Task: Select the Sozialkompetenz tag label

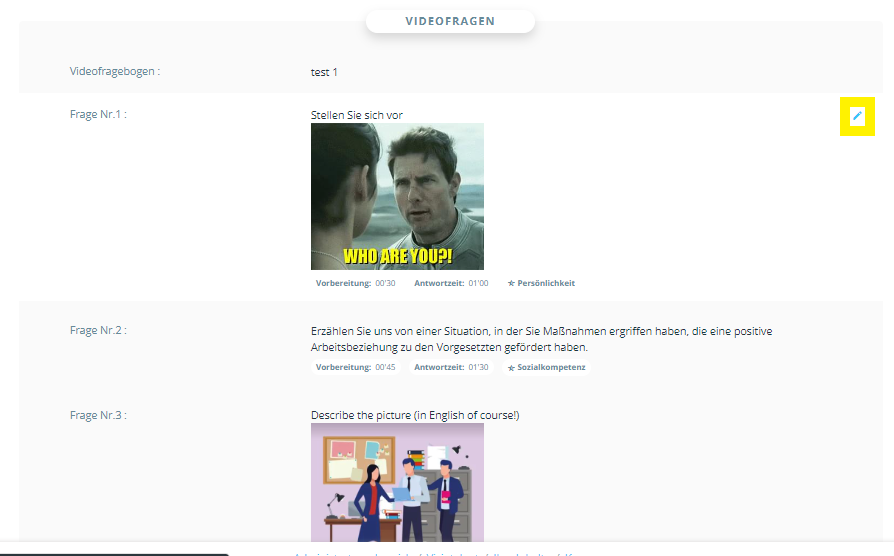Action: pos(551,368)
